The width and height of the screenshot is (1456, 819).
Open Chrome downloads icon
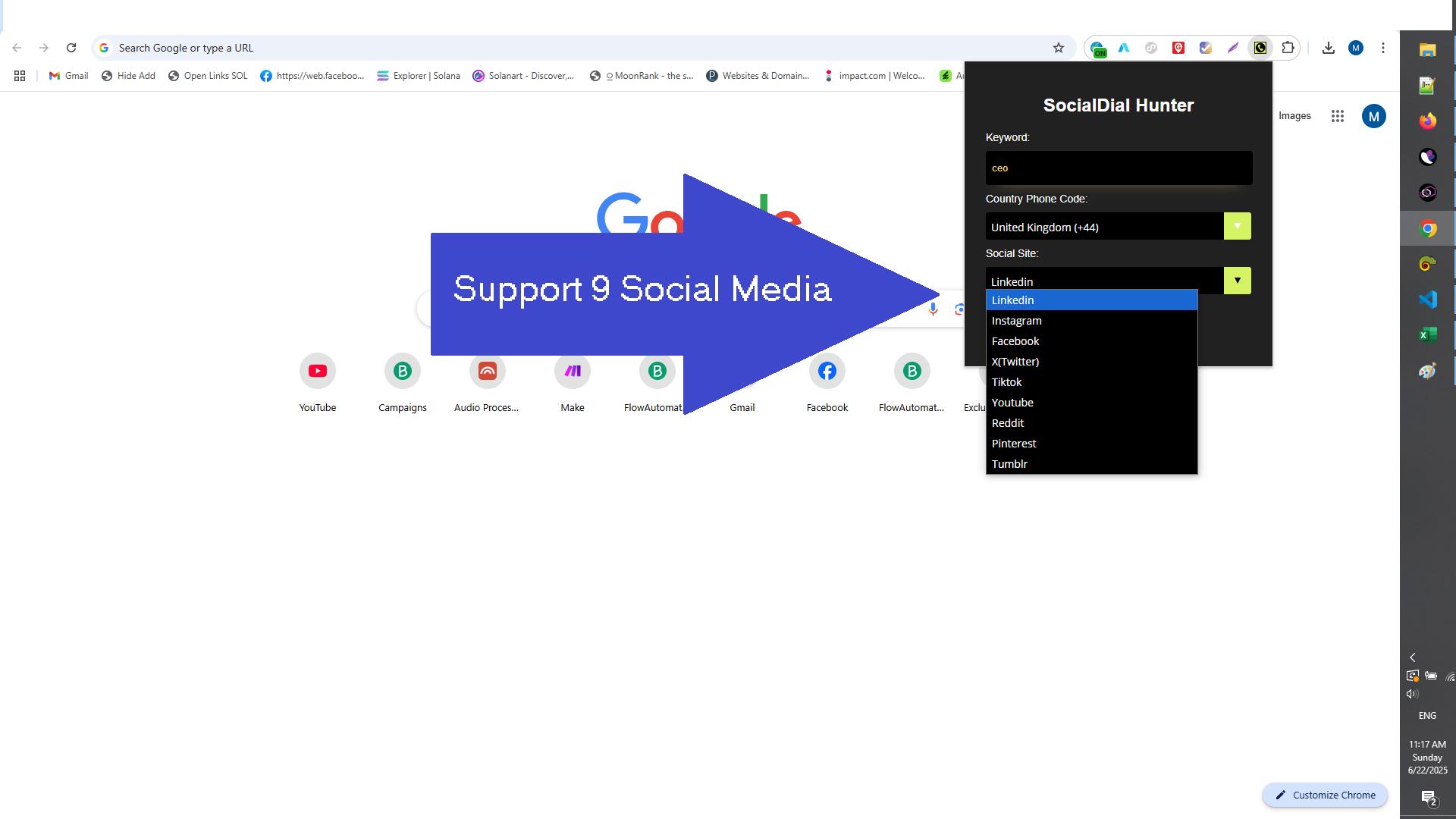point(1329,48)
